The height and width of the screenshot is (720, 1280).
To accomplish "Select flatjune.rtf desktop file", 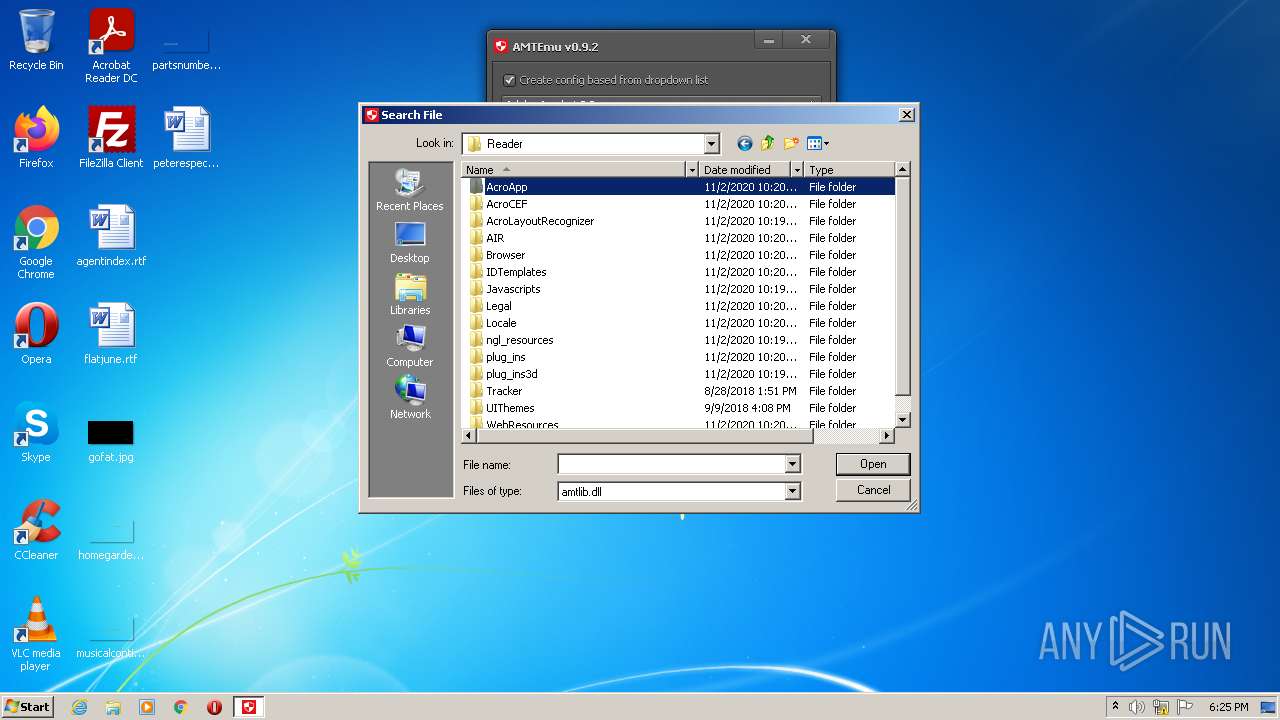I will pos(111,333).
